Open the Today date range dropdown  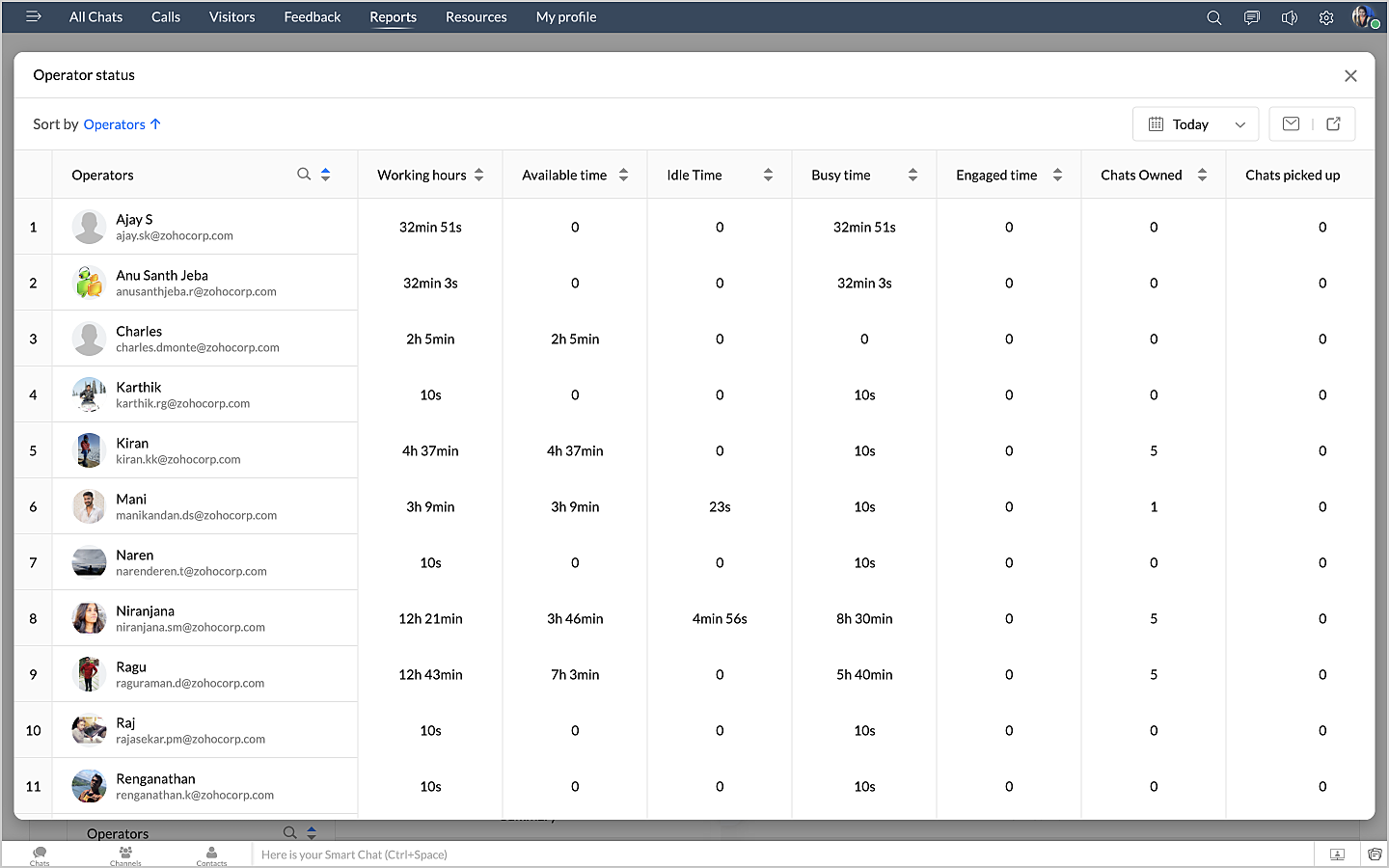pos(1195,124)
